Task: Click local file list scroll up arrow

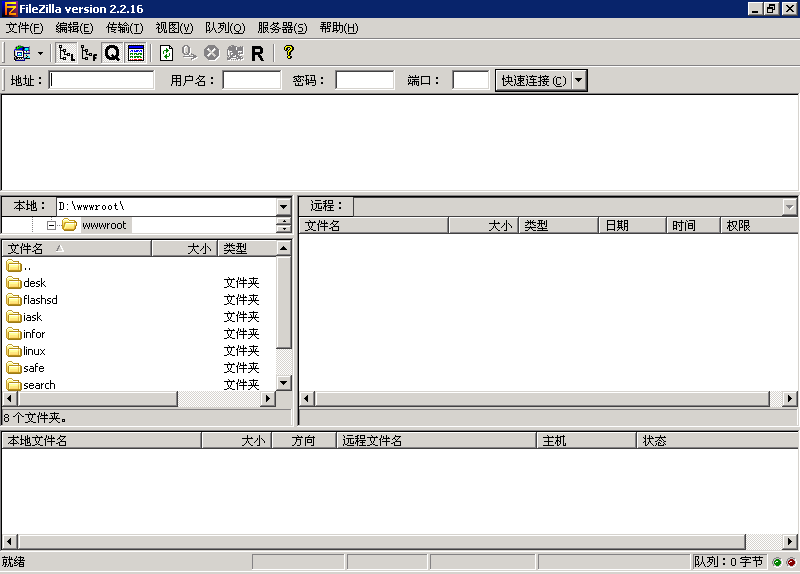Action: tap(284, 248)
